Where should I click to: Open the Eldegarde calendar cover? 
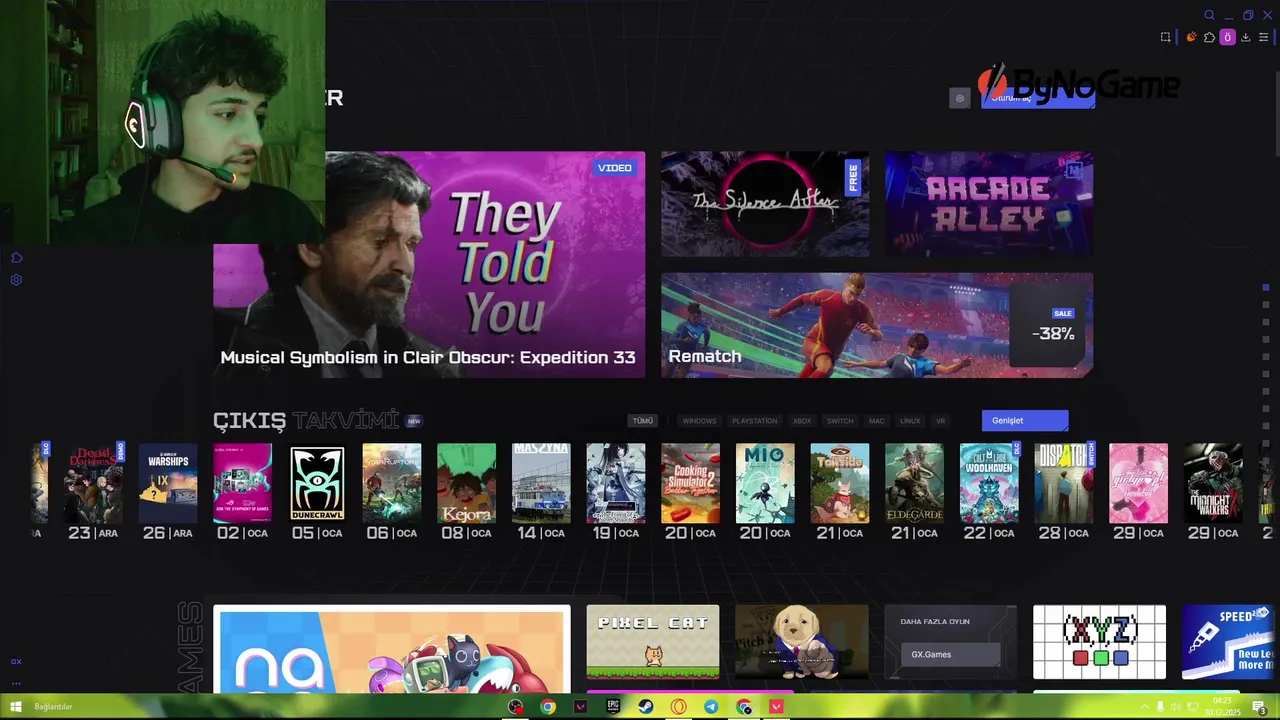[x=914, y=483]
